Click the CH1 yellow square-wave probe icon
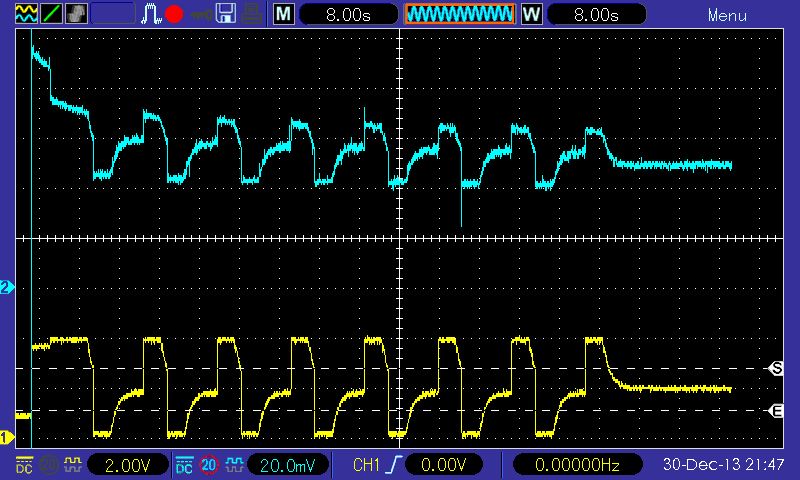800x480 pixels. point(73,464)
